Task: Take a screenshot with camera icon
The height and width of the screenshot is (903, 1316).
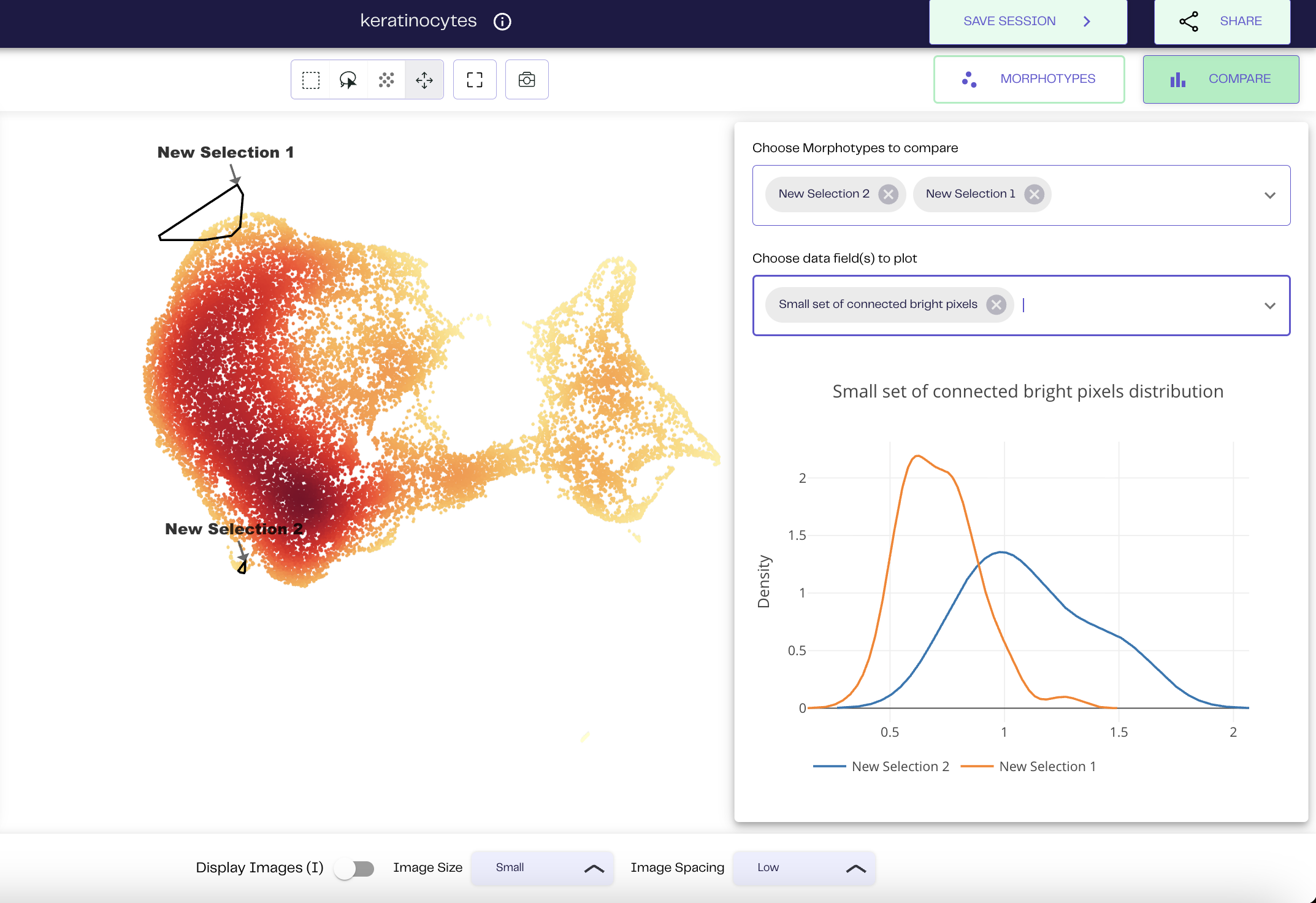Action: click(x=527, y=80)
